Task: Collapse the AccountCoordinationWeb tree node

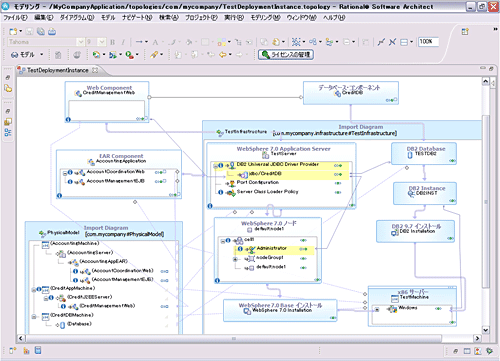Action: 65,173
